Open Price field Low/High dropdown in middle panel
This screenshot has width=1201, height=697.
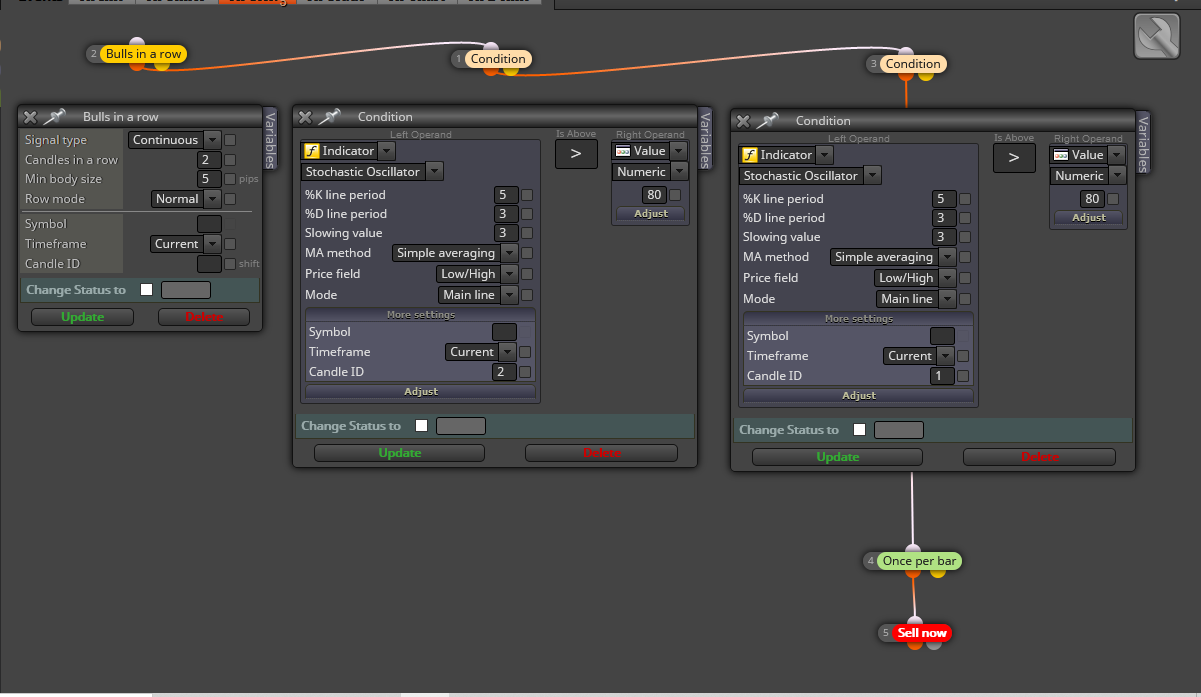477,274
